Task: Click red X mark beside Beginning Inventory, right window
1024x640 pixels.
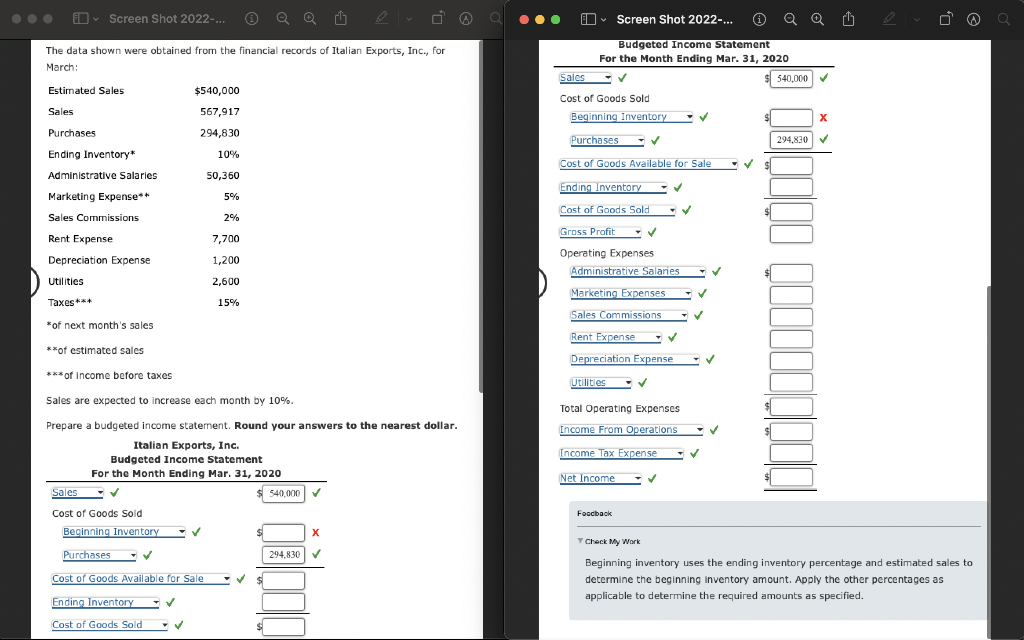Action: tap(823, 118)
